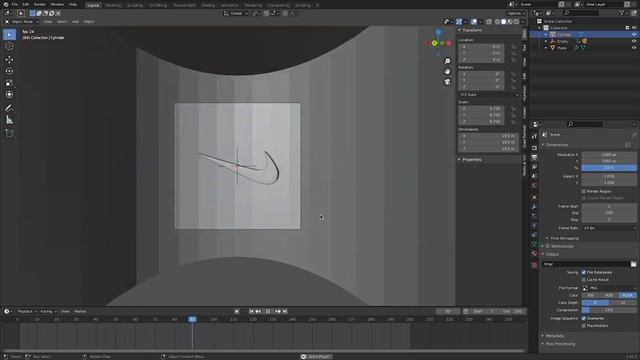640x360 pixels.
Task: Click the output path folder icon
Action: (x=633, y=264)
